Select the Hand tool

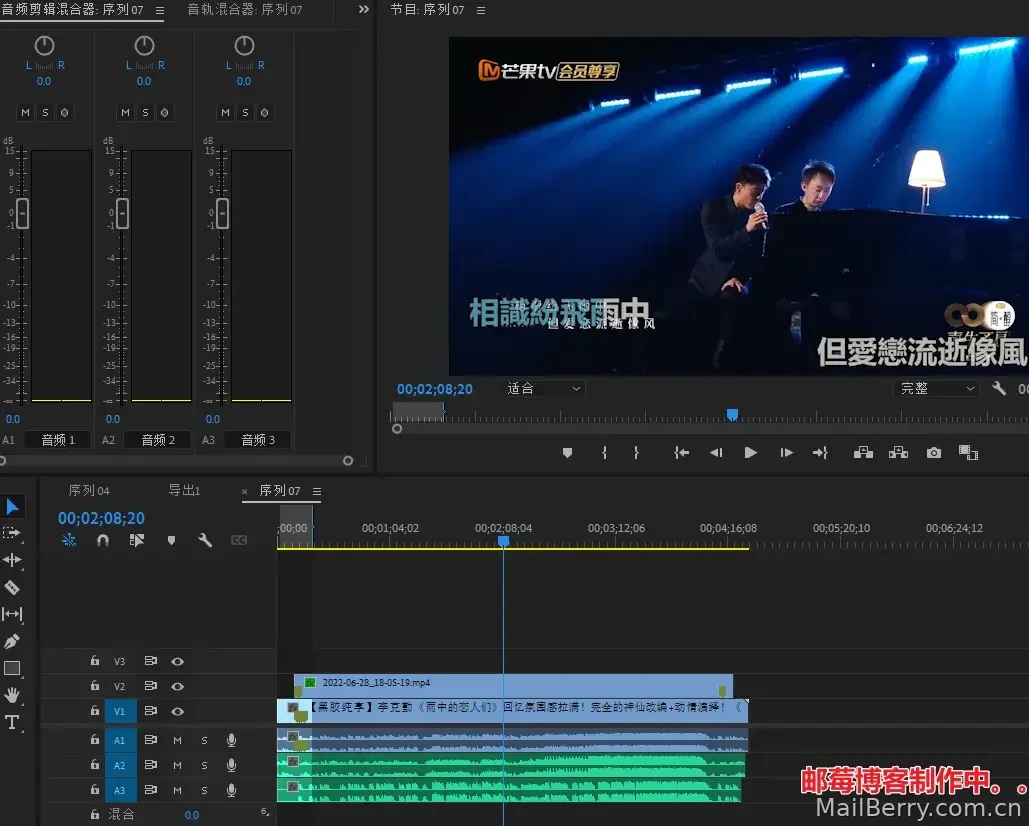[12, 695]
